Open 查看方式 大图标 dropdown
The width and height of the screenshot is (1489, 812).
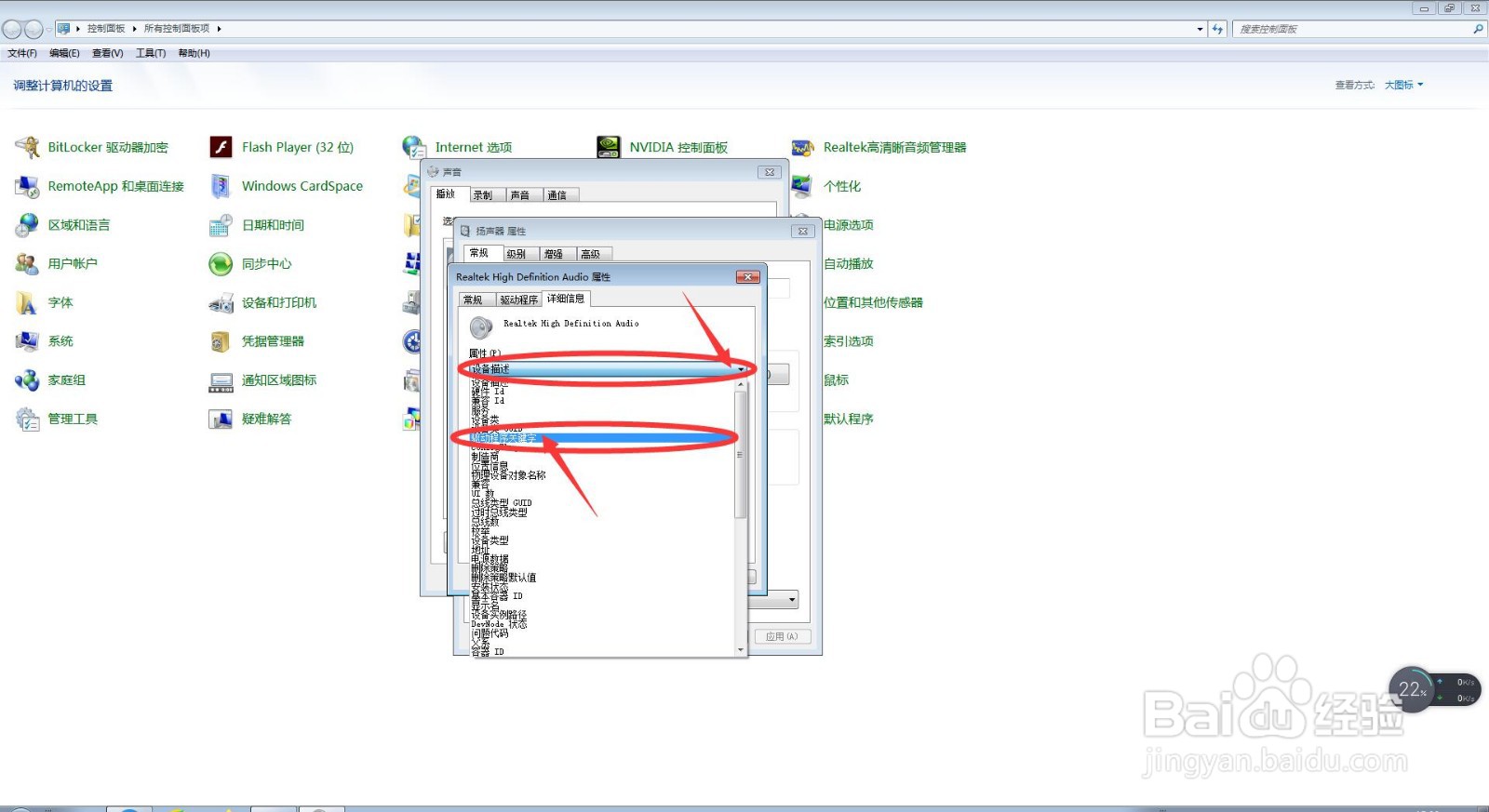1403,85
